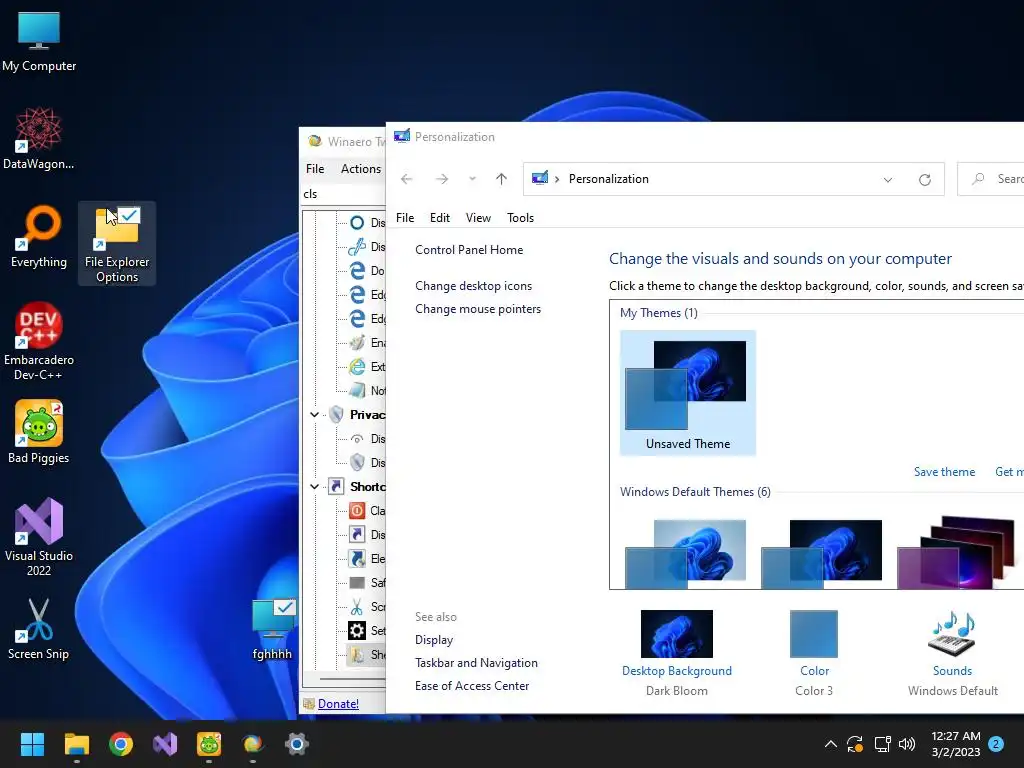
Task: Select purple glow default theme
Action: coord(956,552)
